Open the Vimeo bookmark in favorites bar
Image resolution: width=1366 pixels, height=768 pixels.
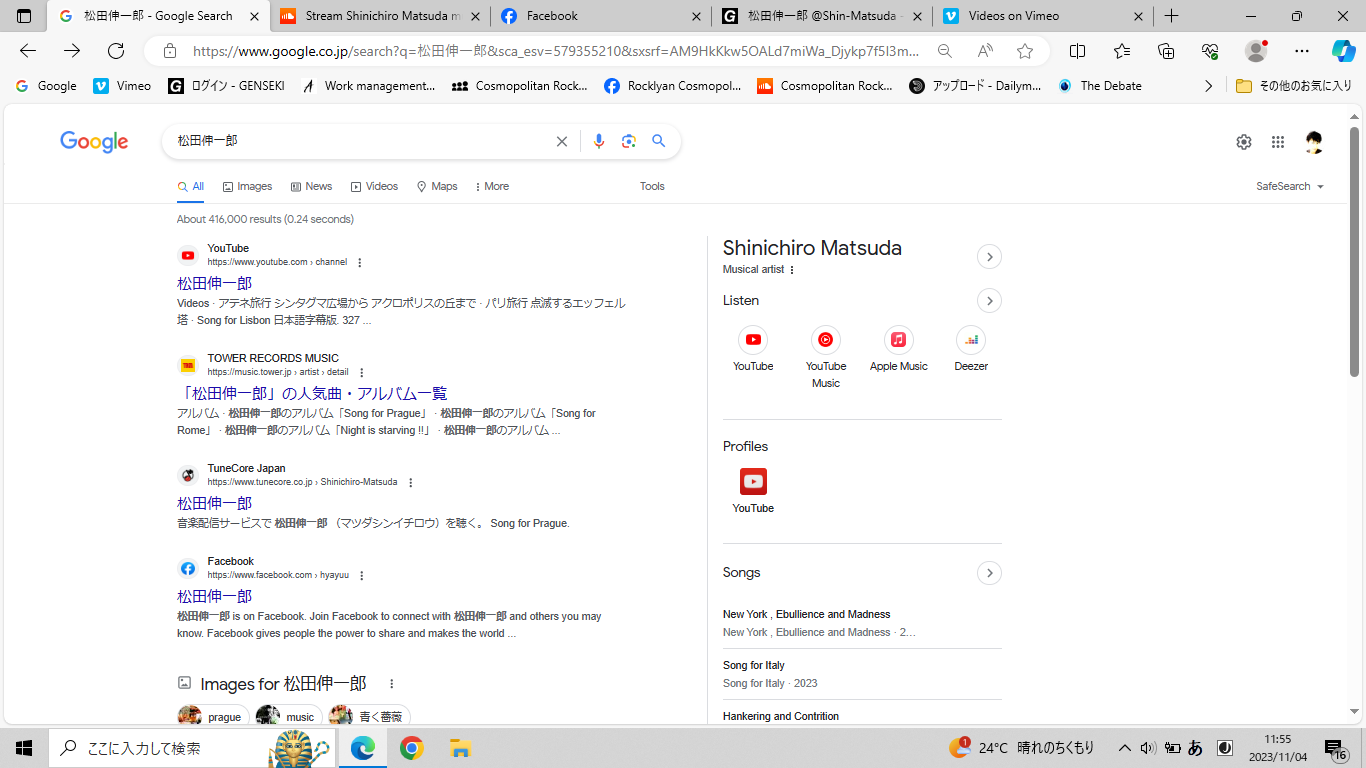point(122,86)
